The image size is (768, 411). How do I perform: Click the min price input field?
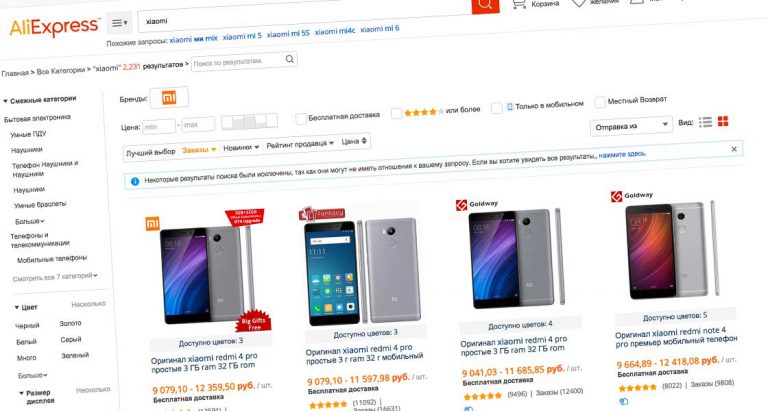pyautogui.click(x=159, y=126)
